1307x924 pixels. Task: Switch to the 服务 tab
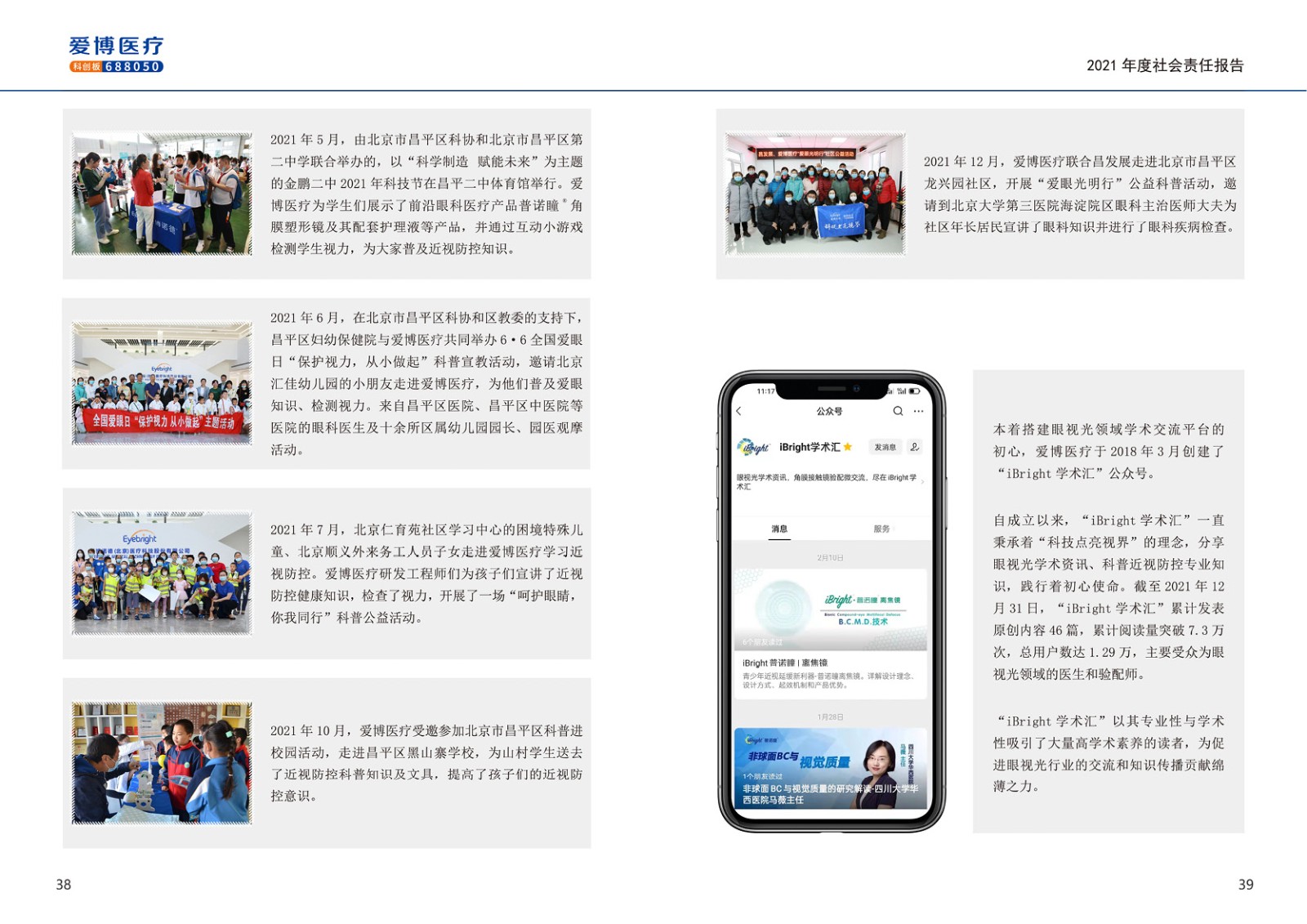click(x=881, y=529)
